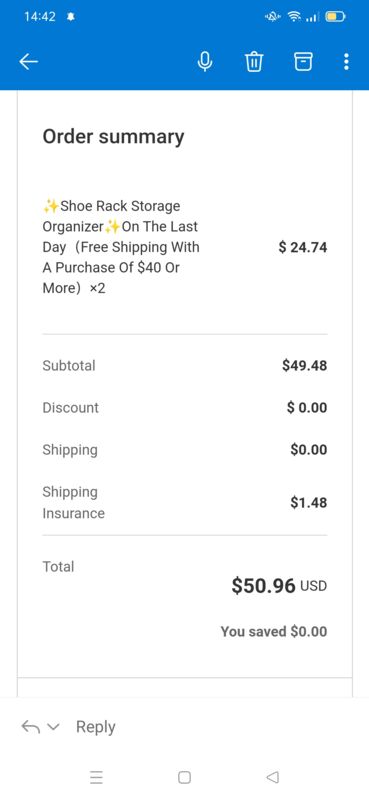Tap the item price $ 24.74
The width and height of the screenshot is (369, 800).
[x=303, y=247]
